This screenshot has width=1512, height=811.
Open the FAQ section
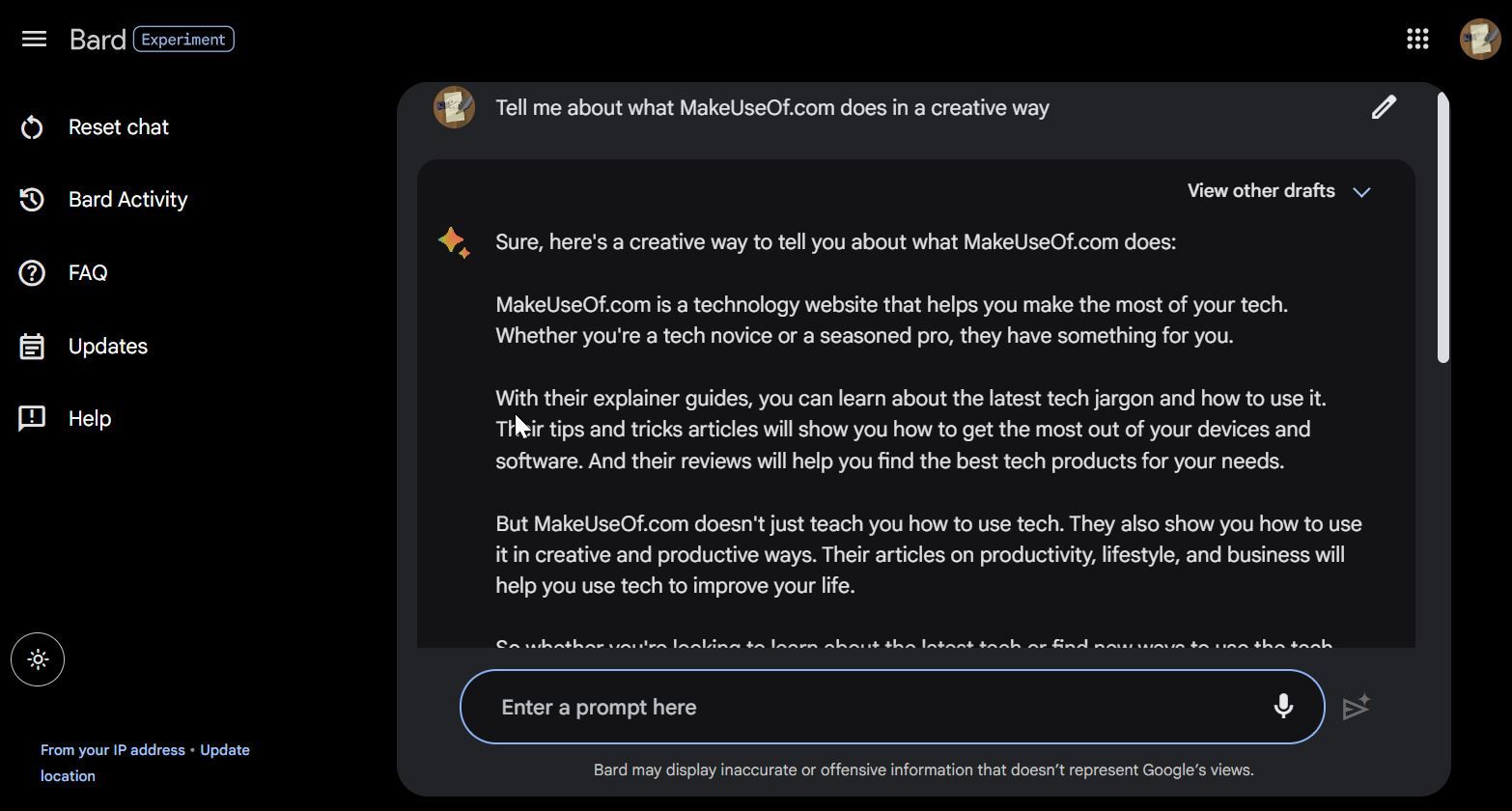pos(87,272)
